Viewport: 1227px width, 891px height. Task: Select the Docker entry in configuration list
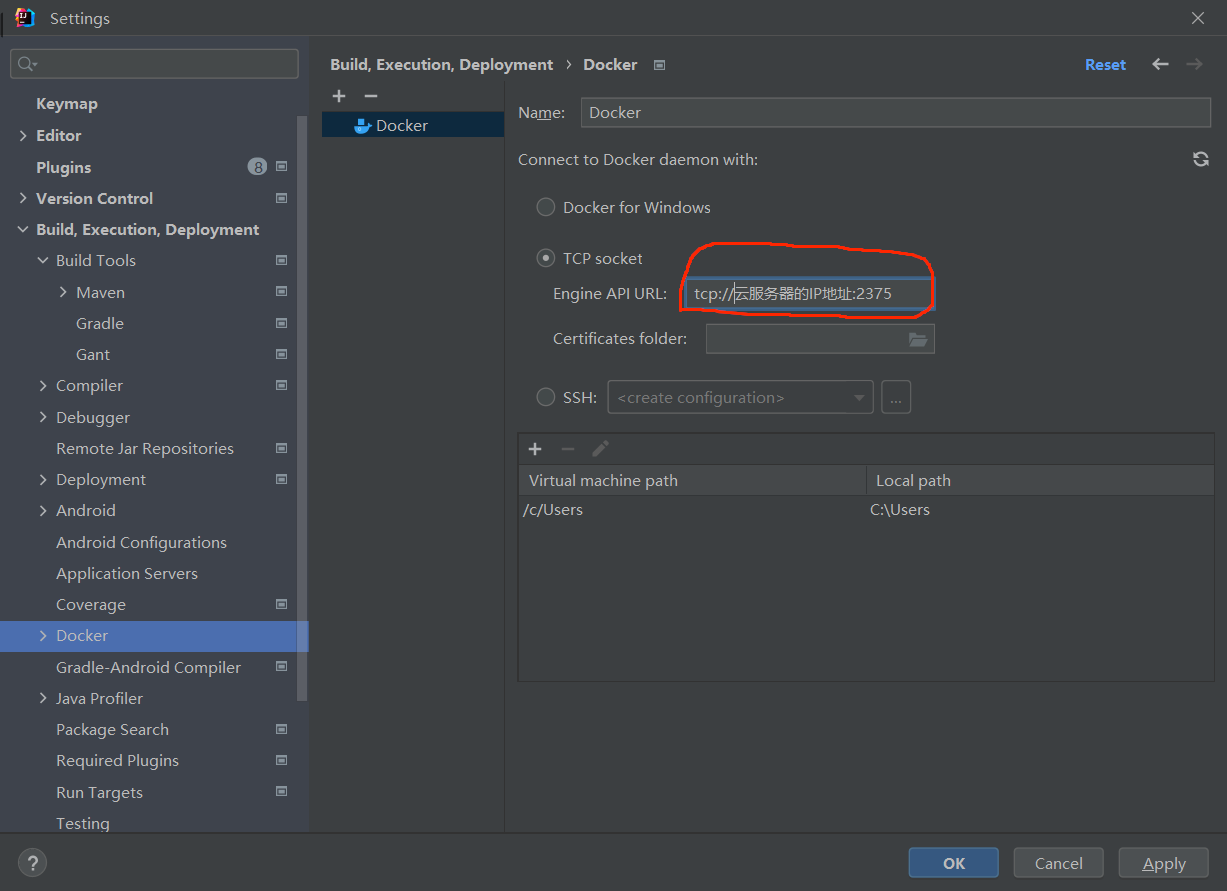click(413, 125)
